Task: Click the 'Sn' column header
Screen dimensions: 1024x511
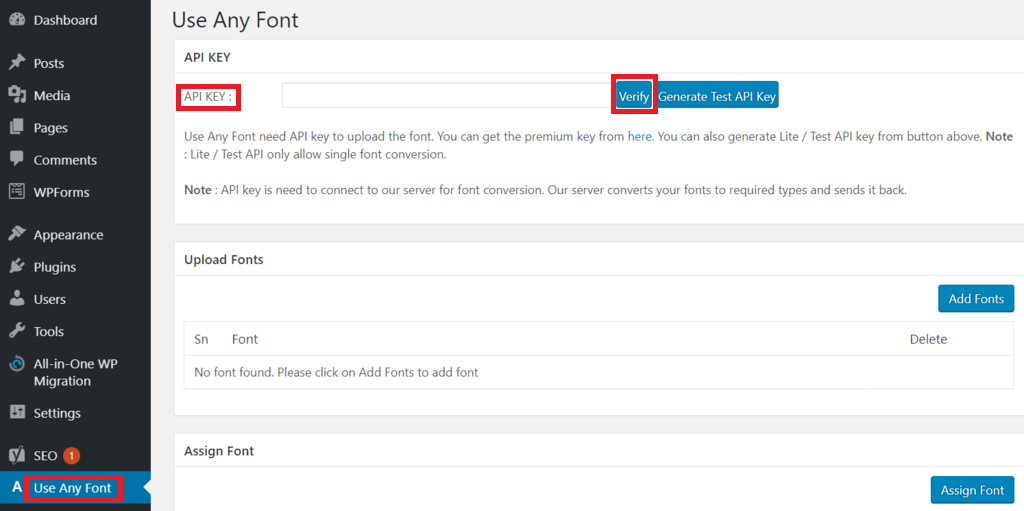Action: tap(201, 339)
